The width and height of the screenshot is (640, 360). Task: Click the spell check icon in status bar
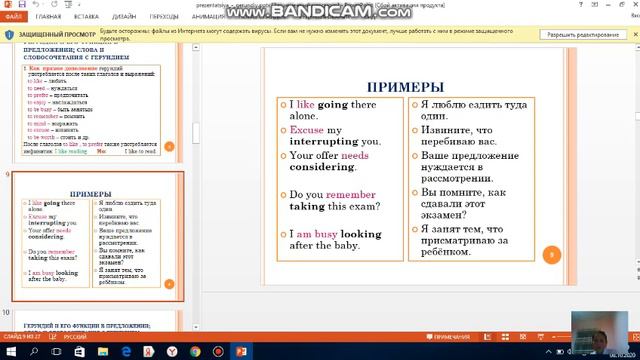click(x=53, y=337)
